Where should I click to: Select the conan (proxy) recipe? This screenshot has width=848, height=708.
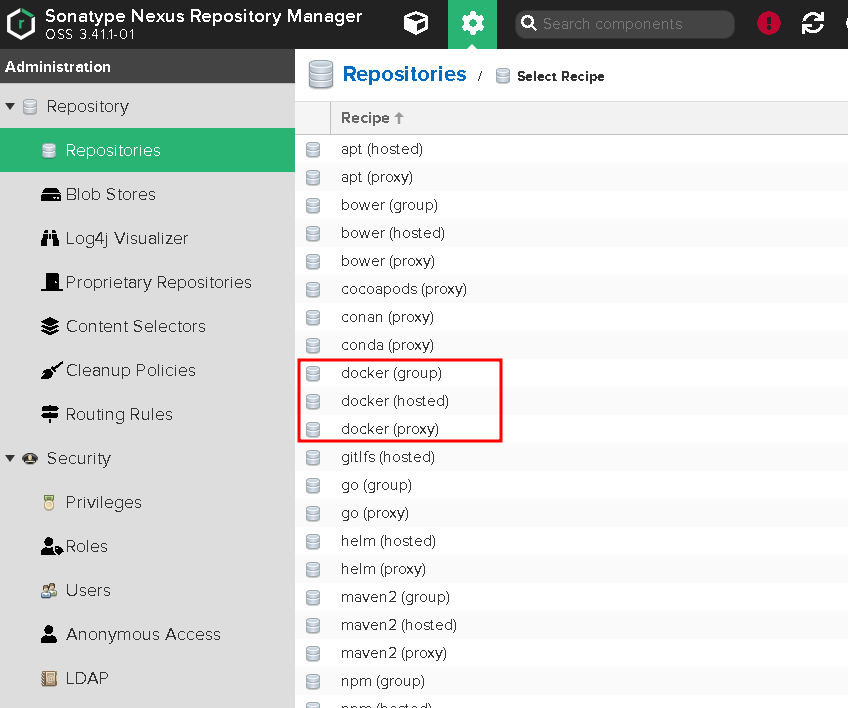click(x=571, y=317)
